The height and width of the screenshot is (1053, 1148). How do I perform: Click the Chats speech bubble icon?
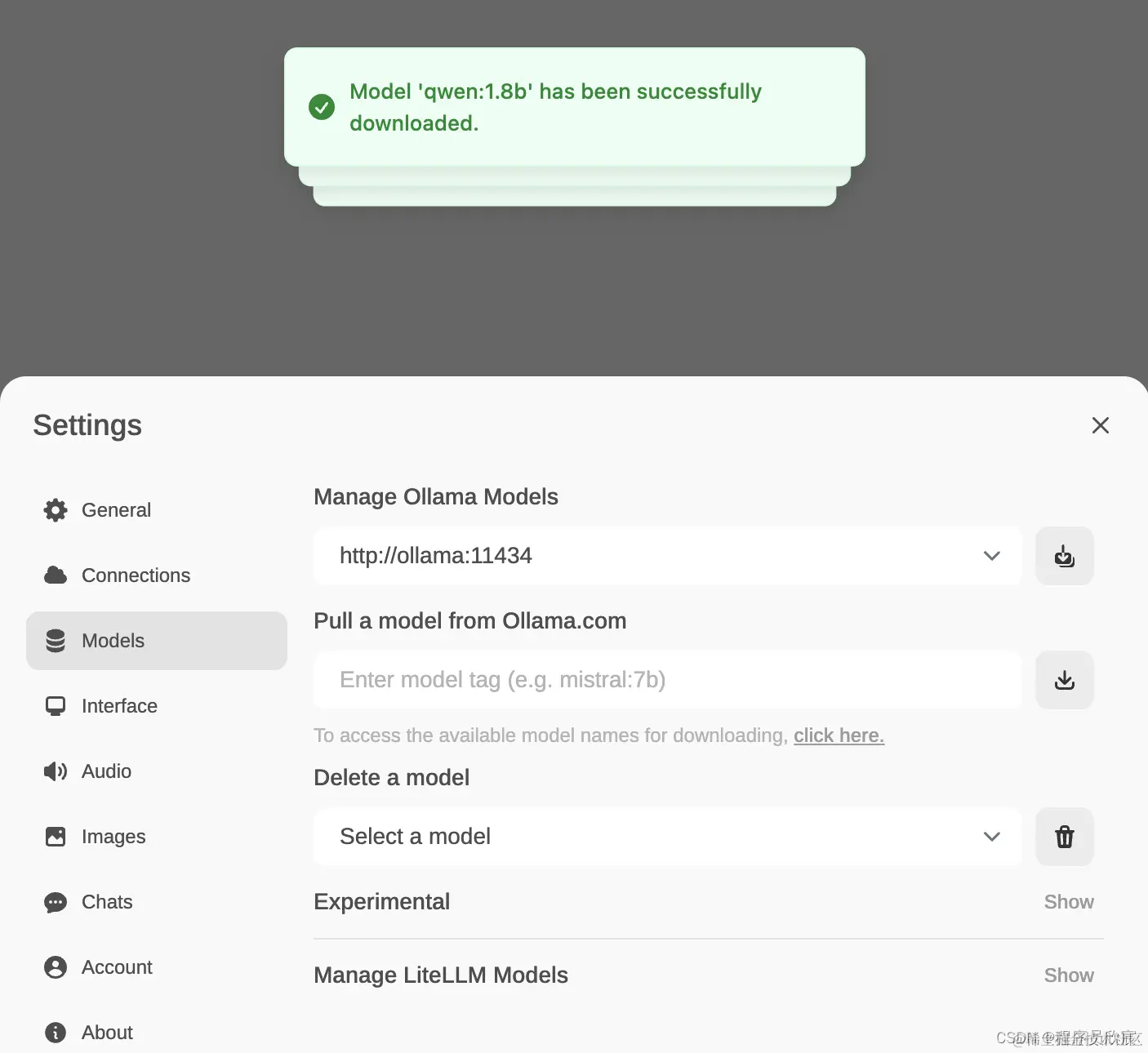coord(56,902)
